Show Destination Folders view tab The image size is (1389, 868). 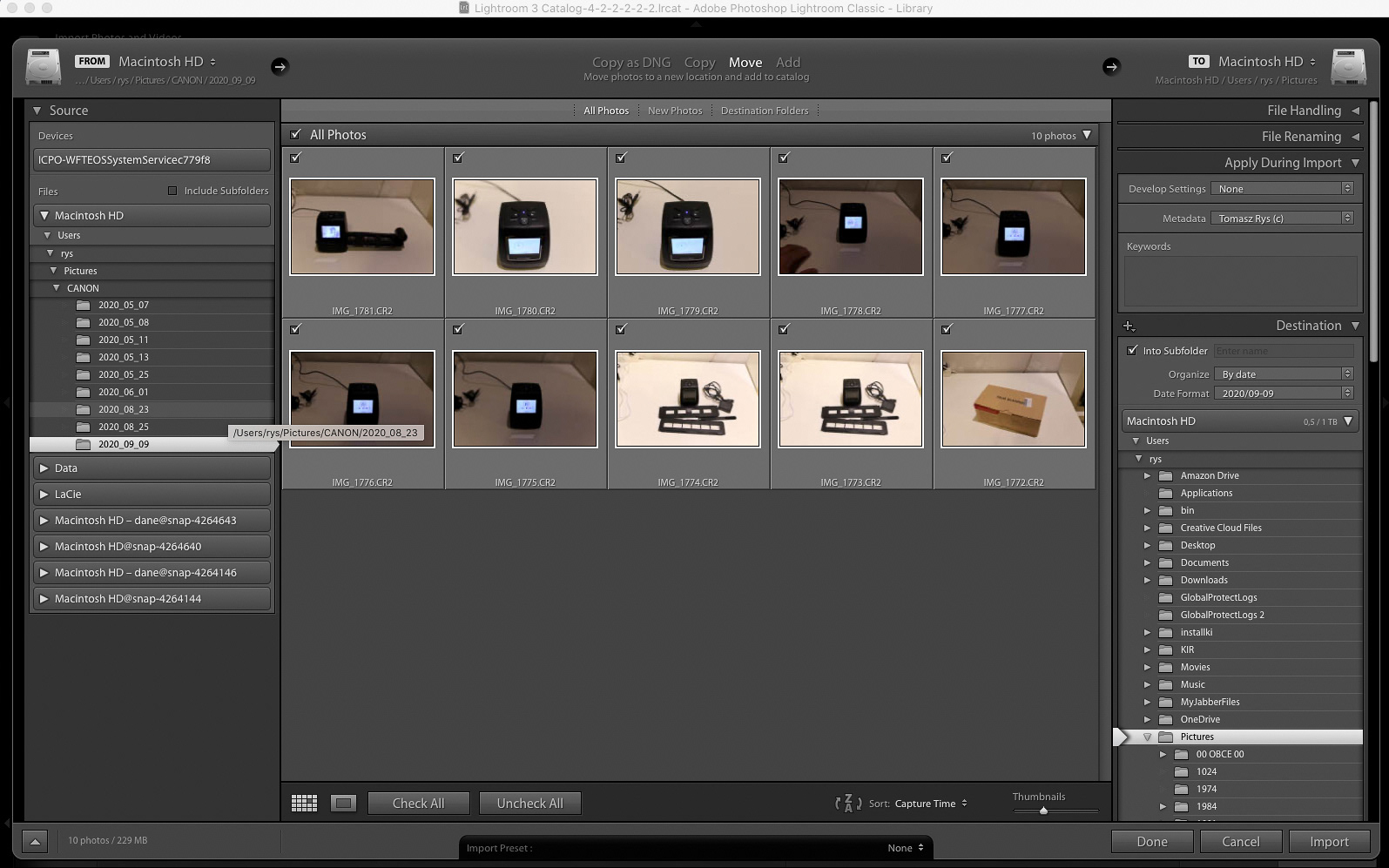tap(765, 111)
